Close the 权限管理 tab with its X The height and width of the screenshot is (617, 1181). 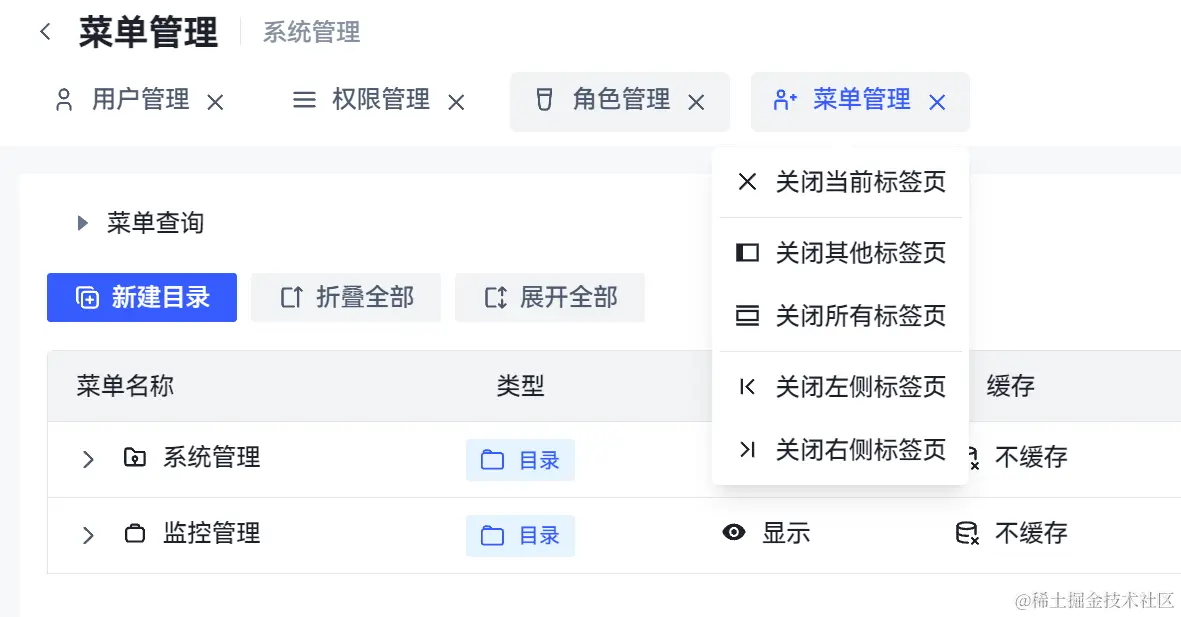click(x=456, y=102)
